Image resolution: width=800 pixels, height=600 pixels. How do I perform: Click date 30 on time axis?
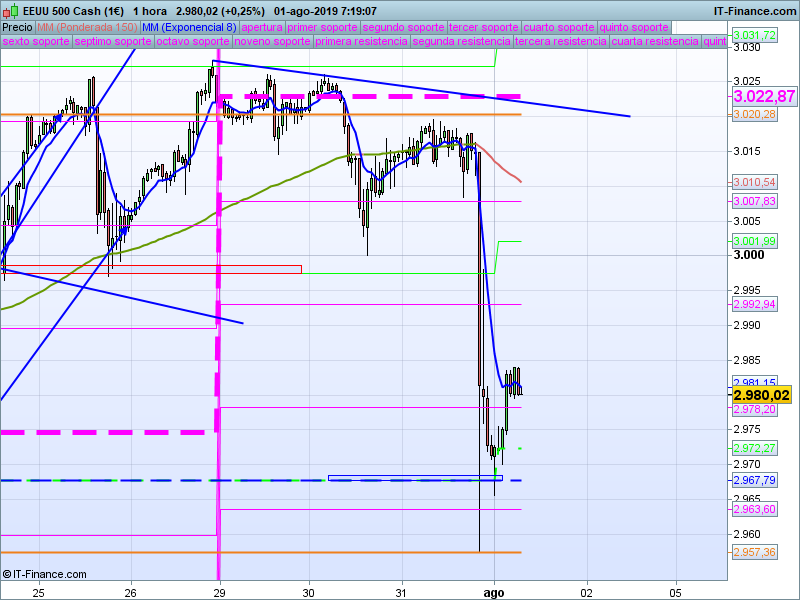tap(309, 593)
